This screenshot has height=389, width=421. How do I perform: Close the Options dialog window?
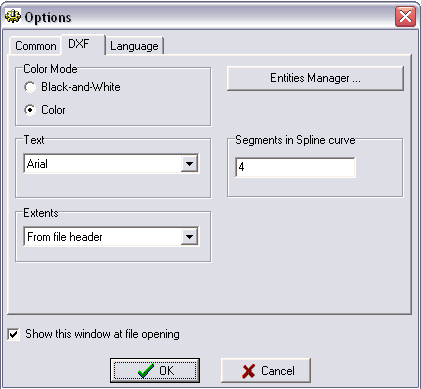click(405, 16)
